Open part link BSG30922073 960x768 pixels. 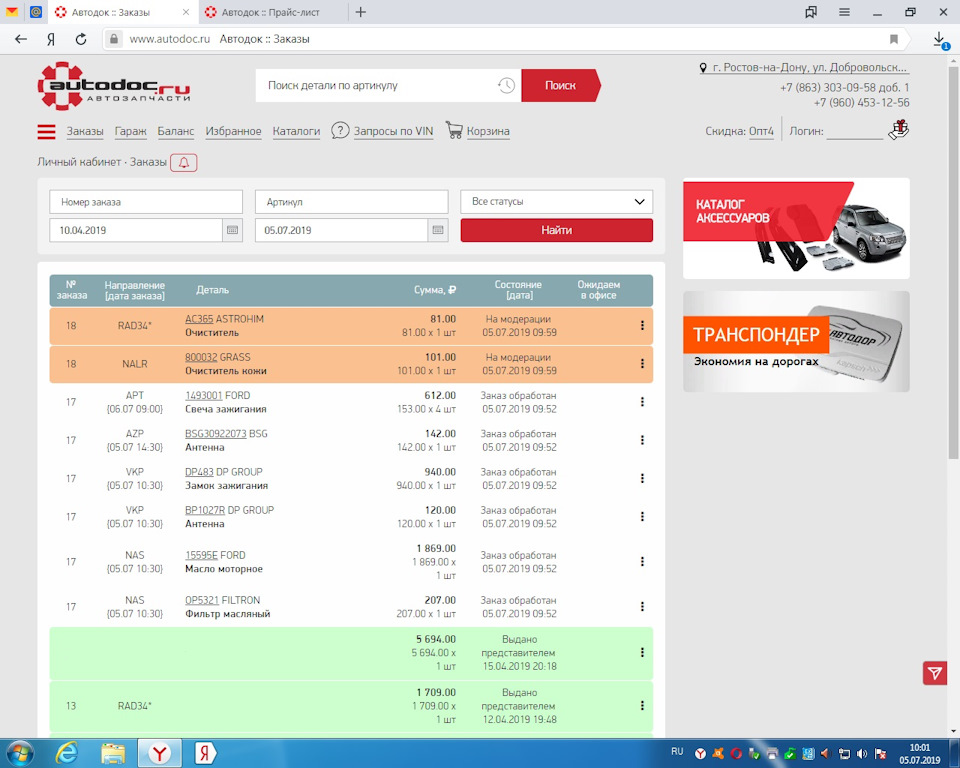(216, 434)
